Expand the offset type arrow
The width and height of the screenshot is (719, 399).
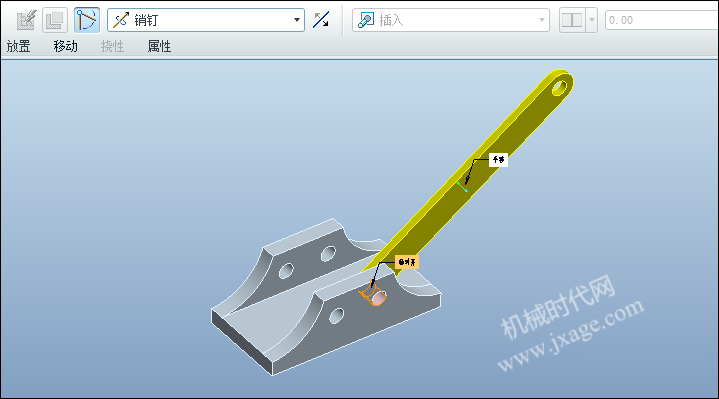coord(592,20)
